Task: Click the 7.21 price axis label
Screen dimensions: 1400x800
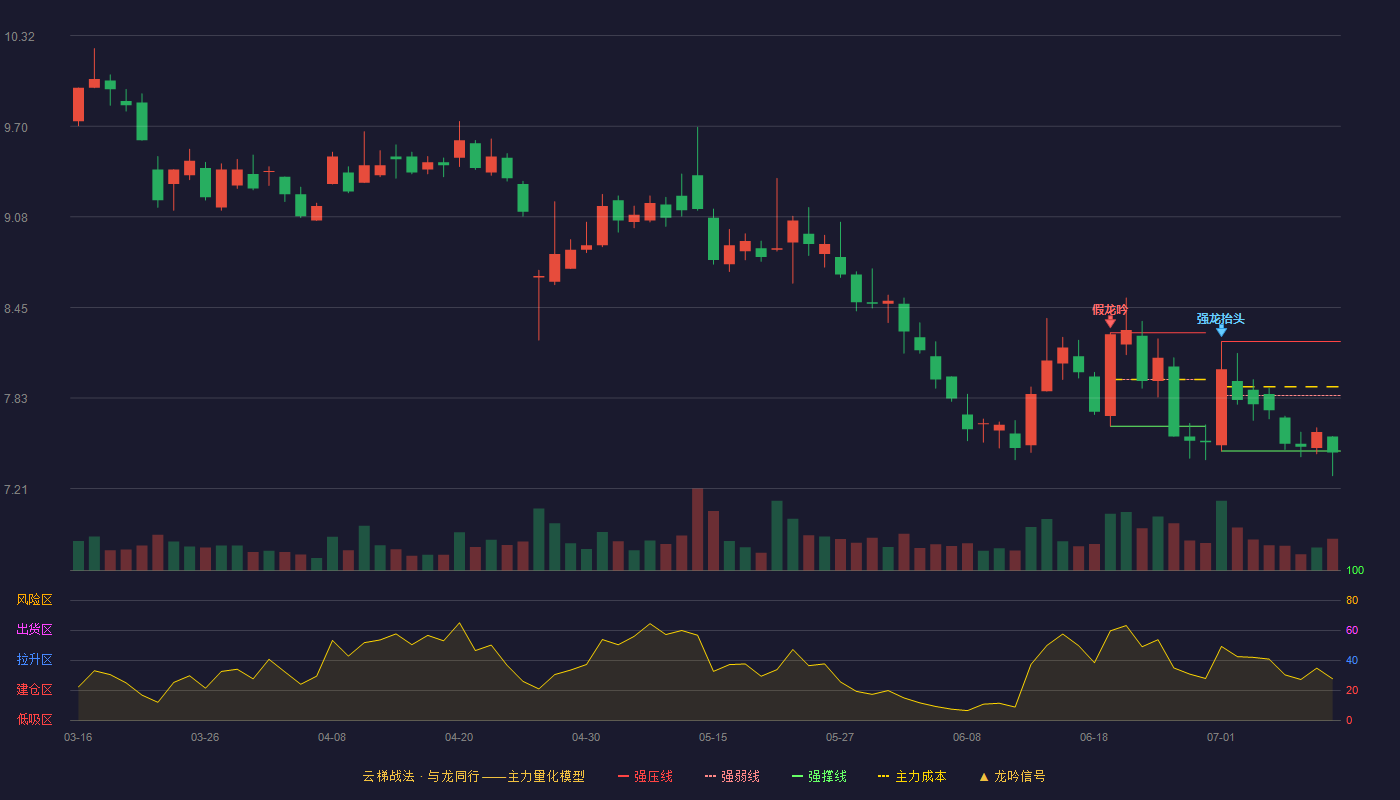Action: coord(16,490)
